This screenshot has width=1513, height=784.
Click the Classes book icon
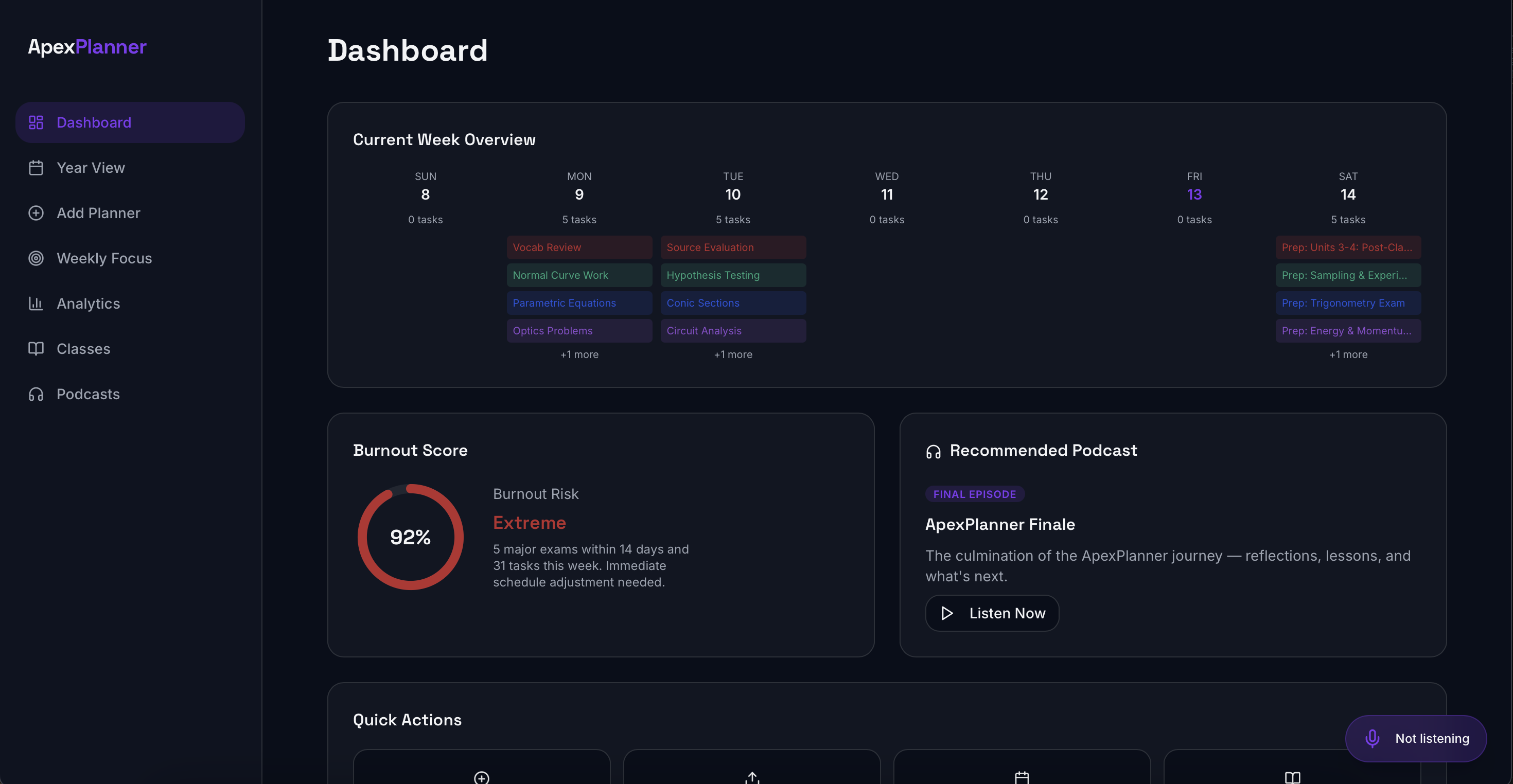click(36, 349)
